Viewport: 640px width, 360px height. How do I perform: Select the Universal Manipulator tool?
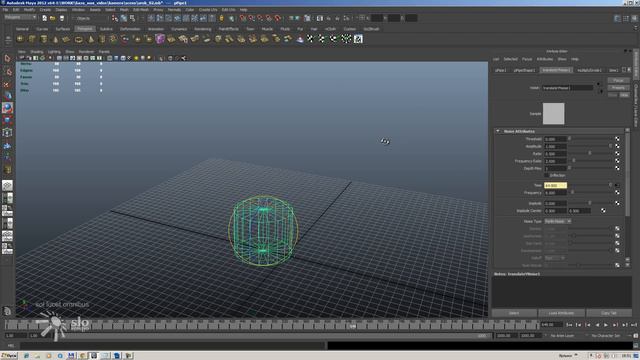click(7, 133)
